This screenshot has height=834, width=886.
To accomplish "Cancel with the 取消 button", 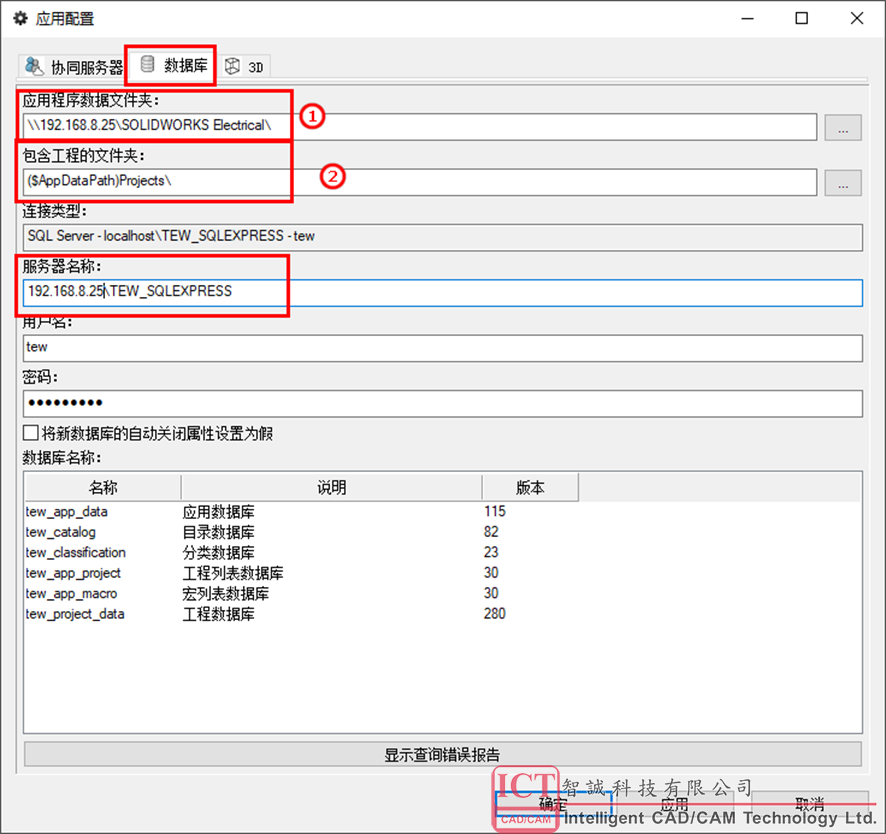I will click(x=810, y=804).
